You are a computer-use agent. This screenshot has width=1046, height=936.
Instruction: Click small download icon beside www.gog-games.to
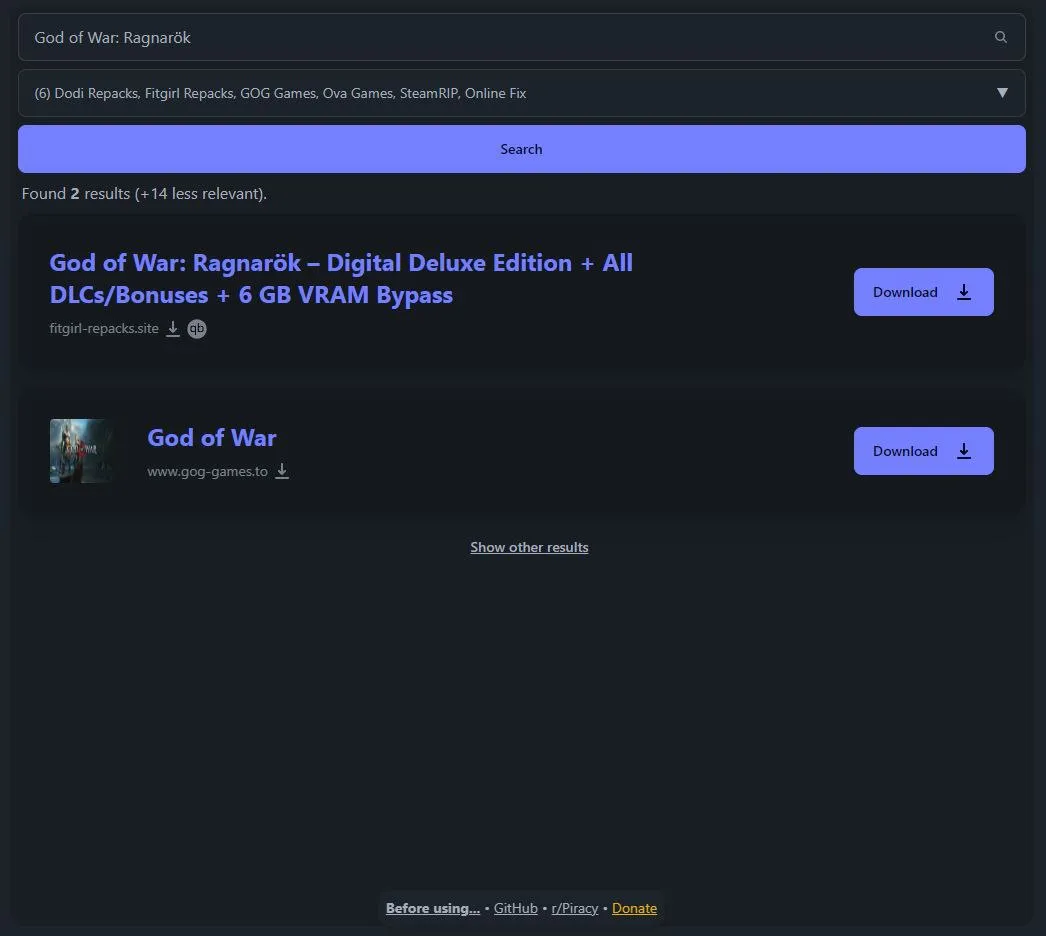[282, 472]
